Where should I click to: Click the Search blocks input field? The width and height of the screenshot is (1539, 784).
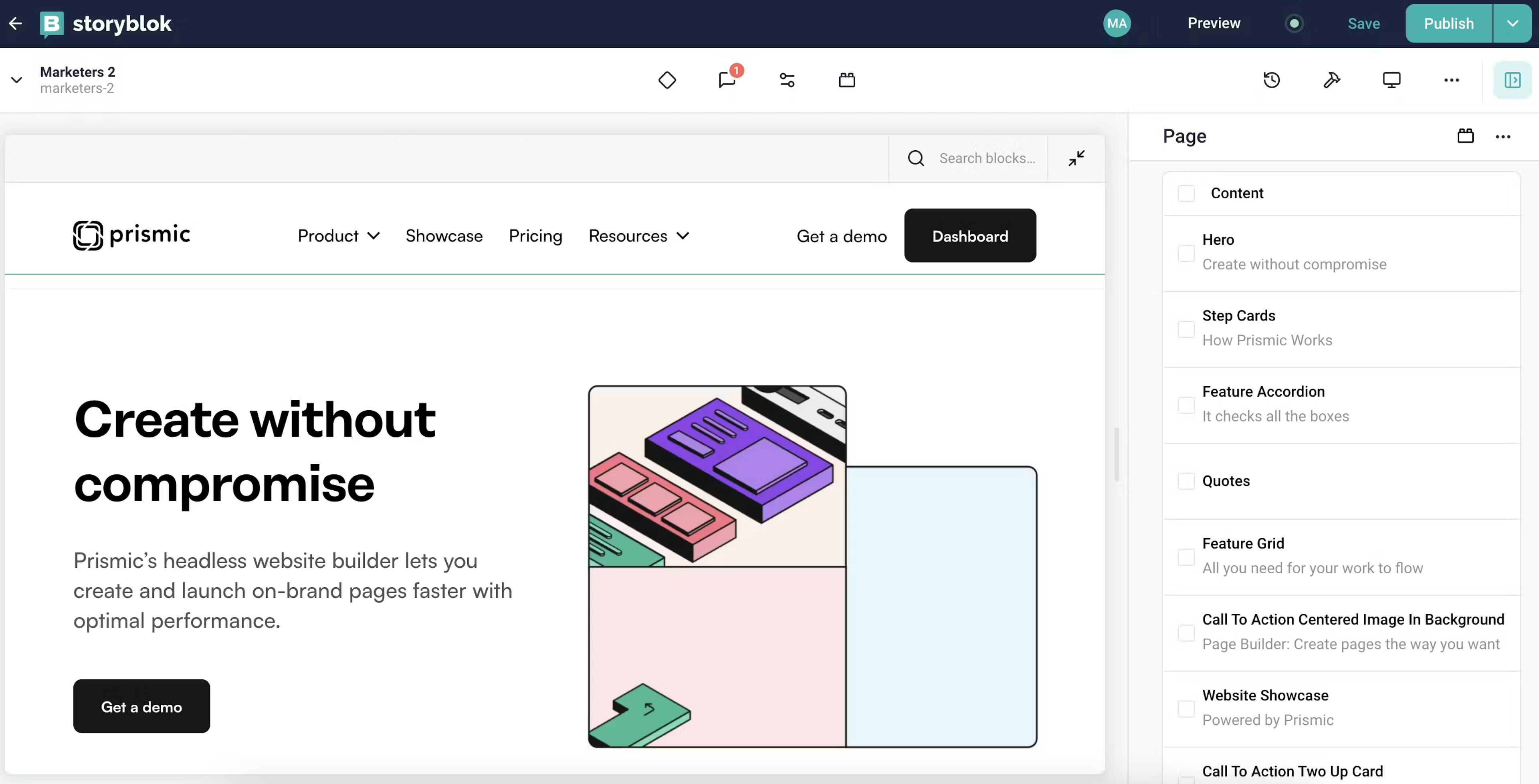986,158
